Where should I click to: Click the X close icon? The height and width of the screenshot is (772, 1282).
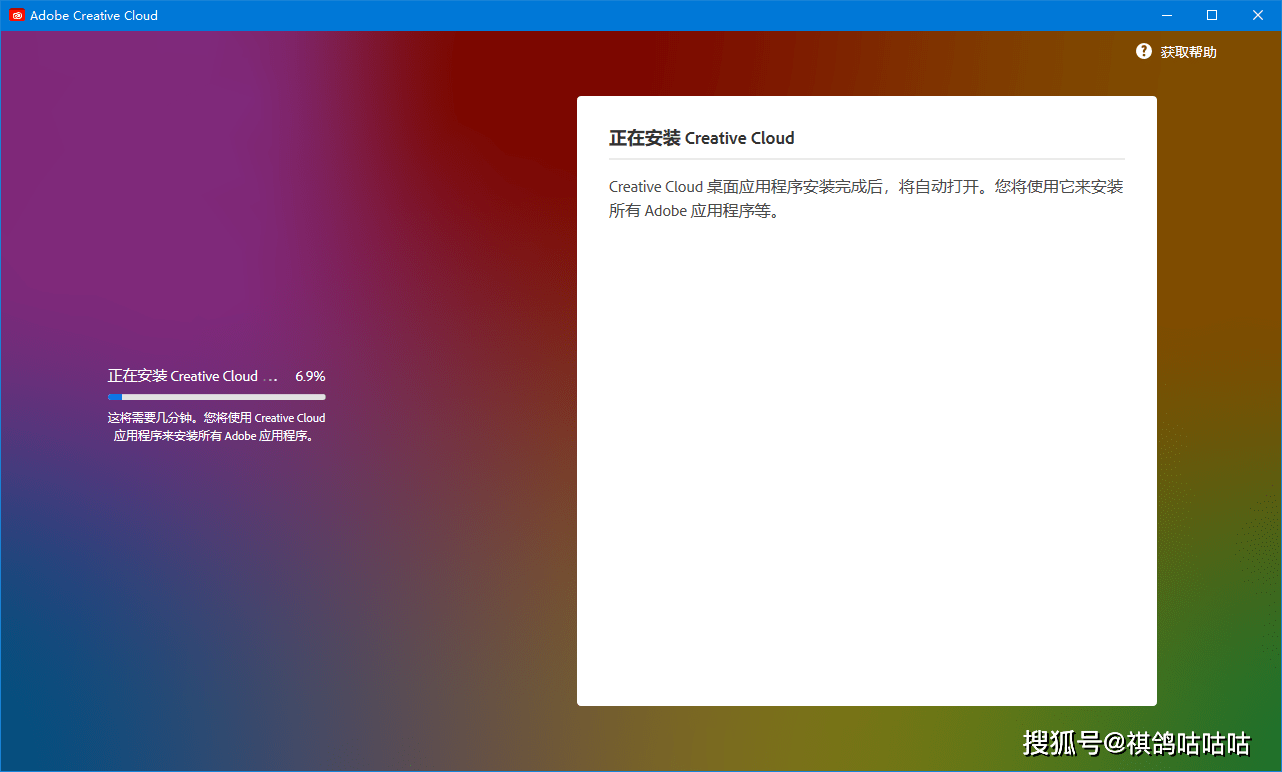1257,15
